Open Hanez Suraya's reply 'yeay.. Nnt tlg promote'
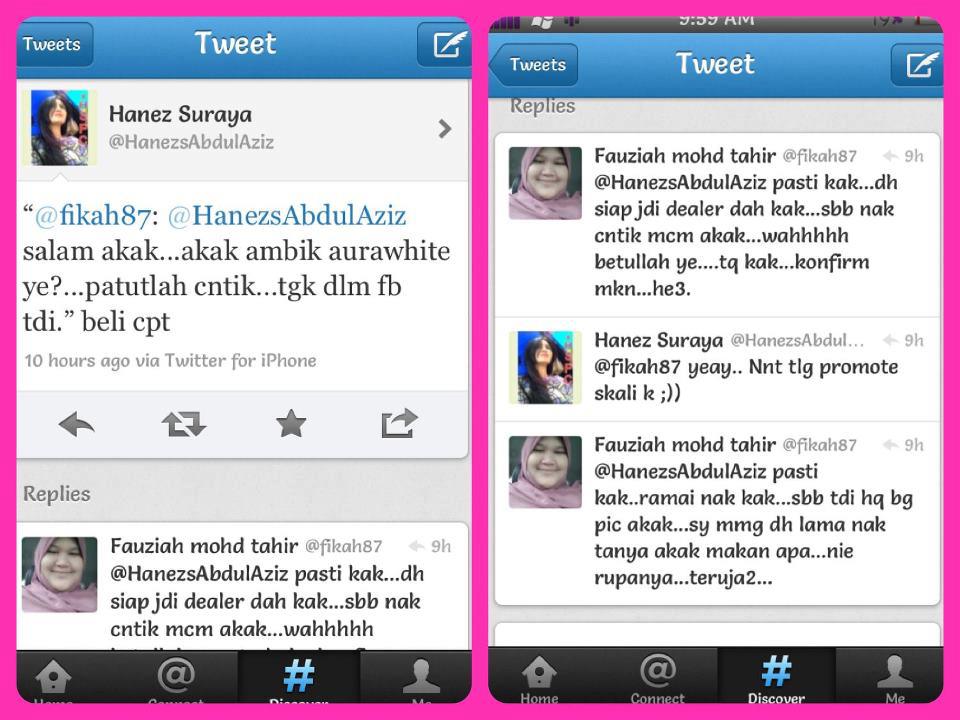This screenshot has width=960, height=720. point(717,369)
